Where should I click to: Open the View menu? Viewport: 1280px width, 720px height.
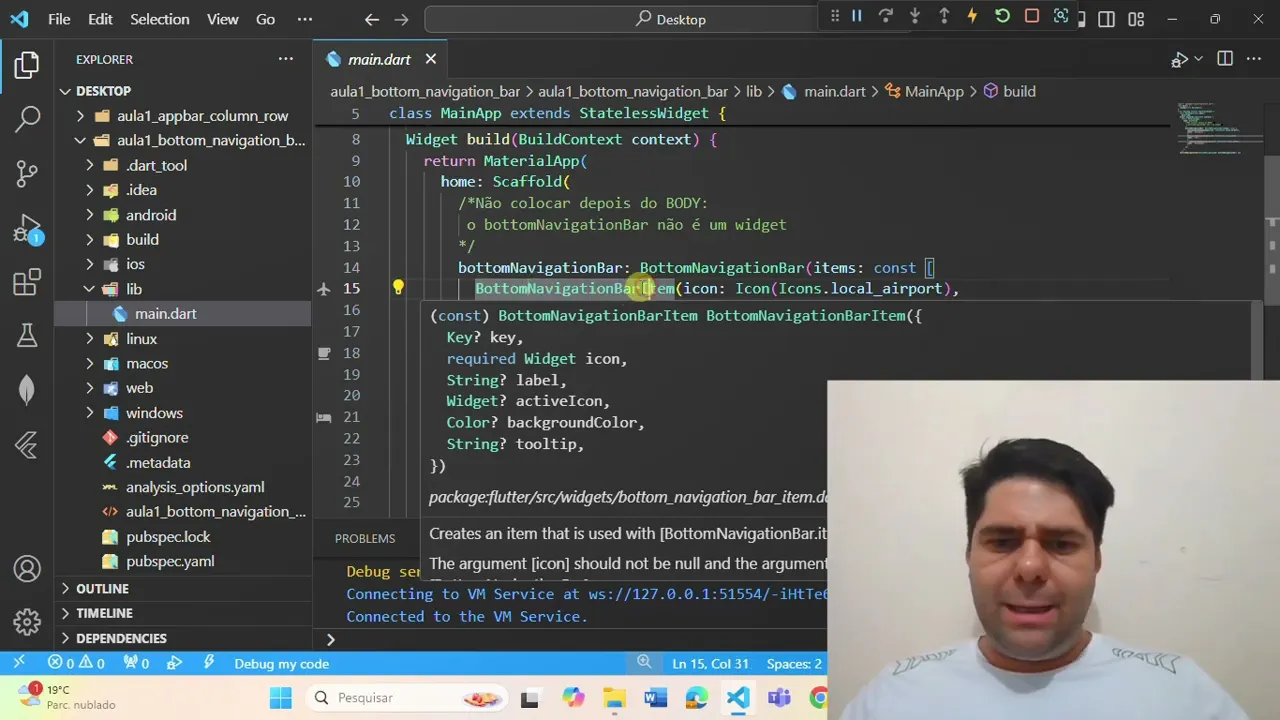click(222, 19)
